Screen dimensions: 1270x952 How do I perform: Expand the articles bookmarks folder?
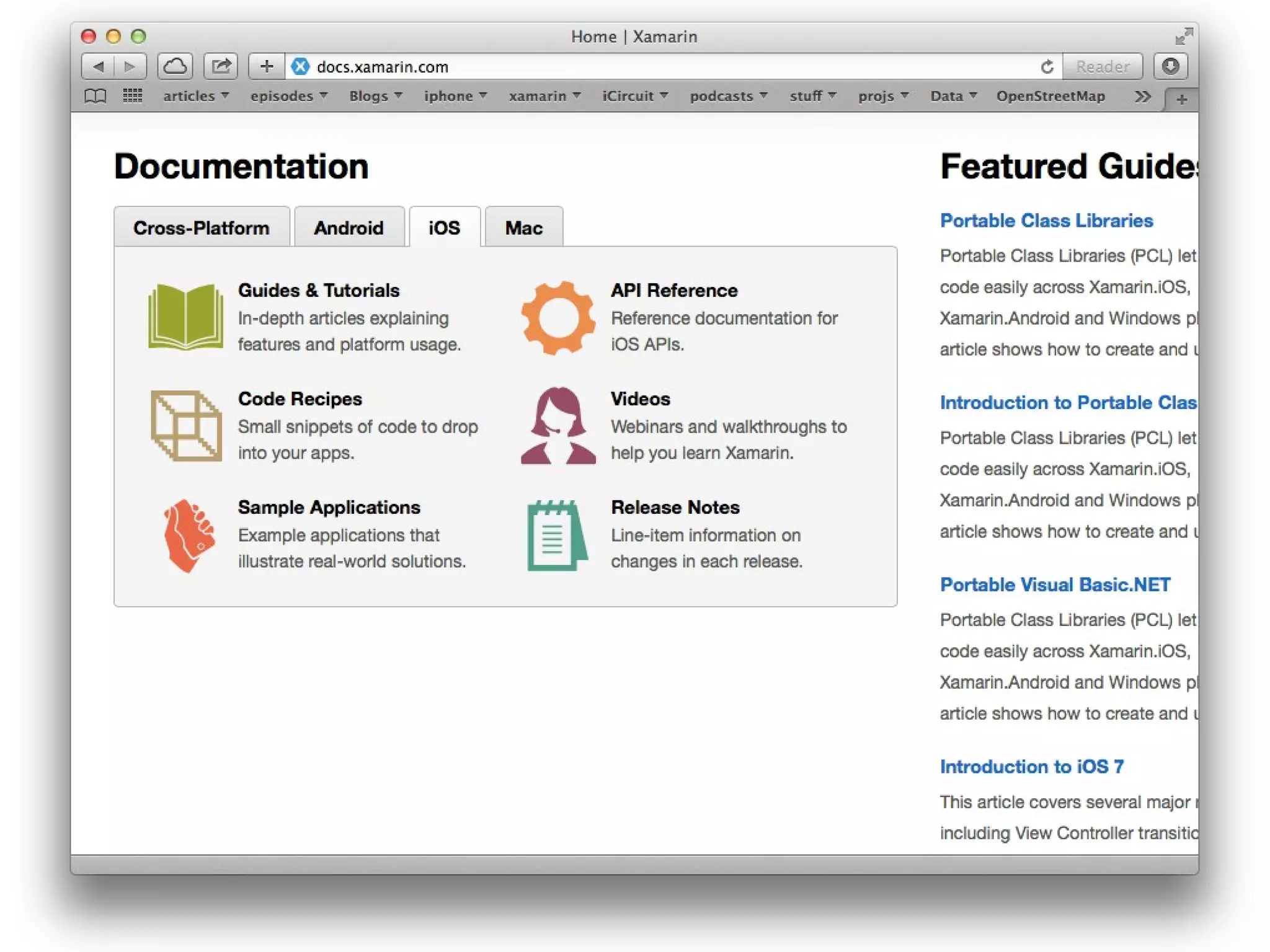click(x=195, y=96)
